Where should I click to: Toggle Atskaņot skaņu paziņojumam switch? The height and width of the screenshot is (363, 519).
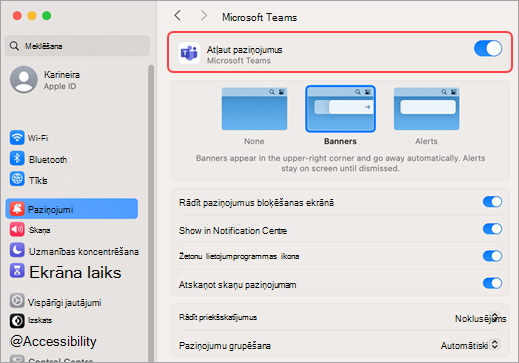pyautogui.click(x=492, y=283)
